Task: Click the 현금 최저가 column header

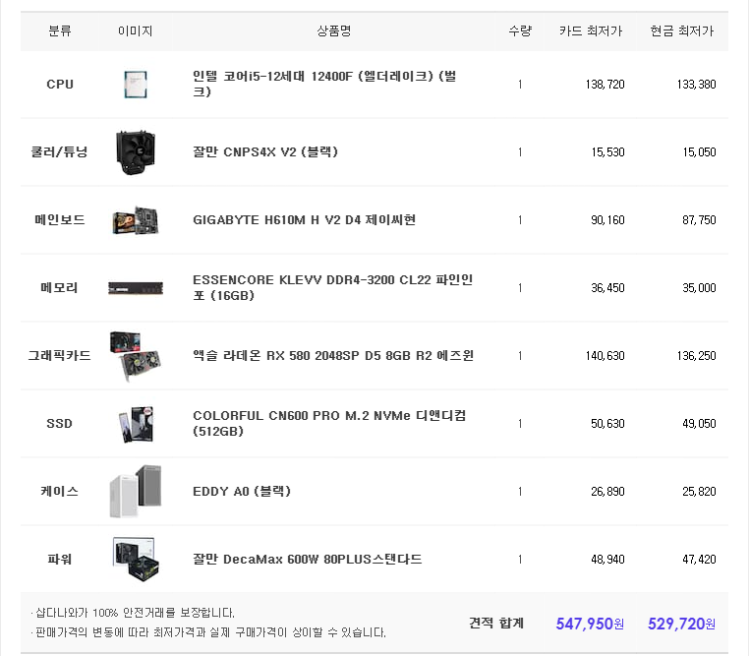Action: tap(682, 31)
